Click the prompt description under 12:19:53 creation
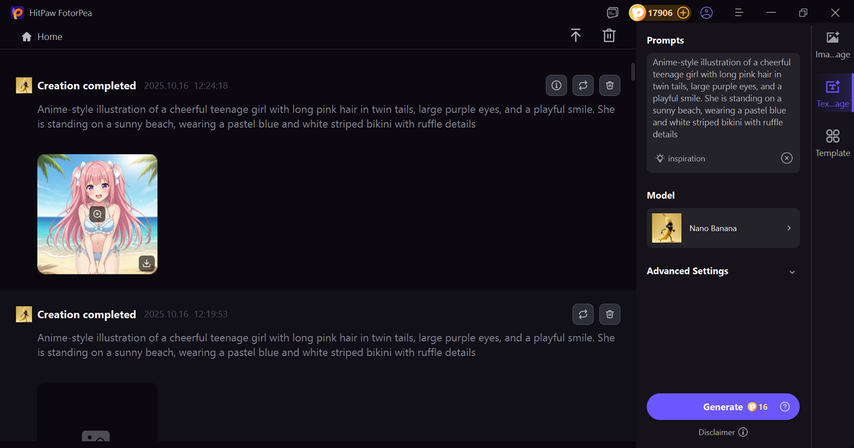This screenshot has width=854, height=448. point(326,345)
